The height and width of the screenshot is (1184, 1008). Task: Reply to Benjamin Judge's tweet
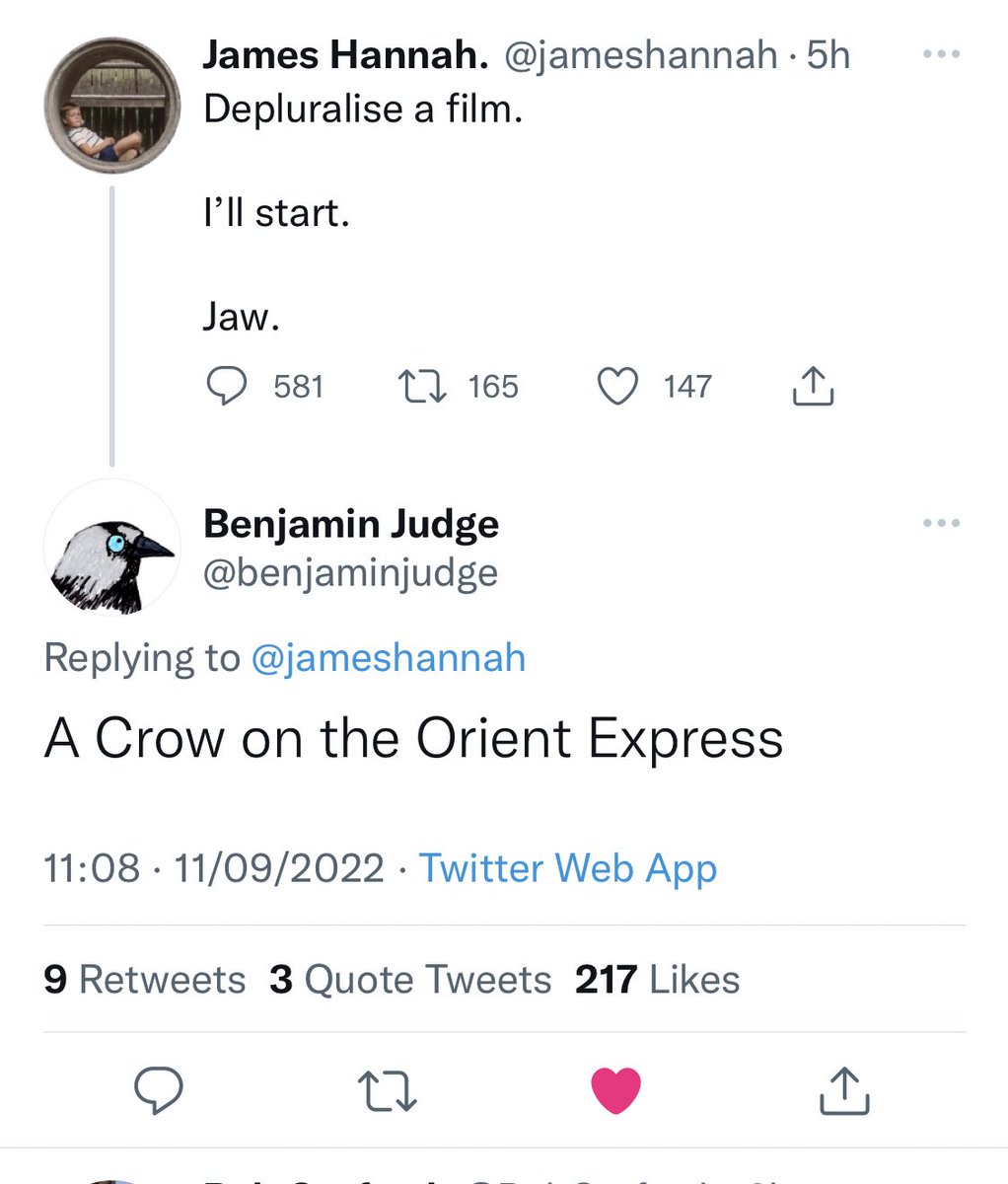[x=158, y=1090]
